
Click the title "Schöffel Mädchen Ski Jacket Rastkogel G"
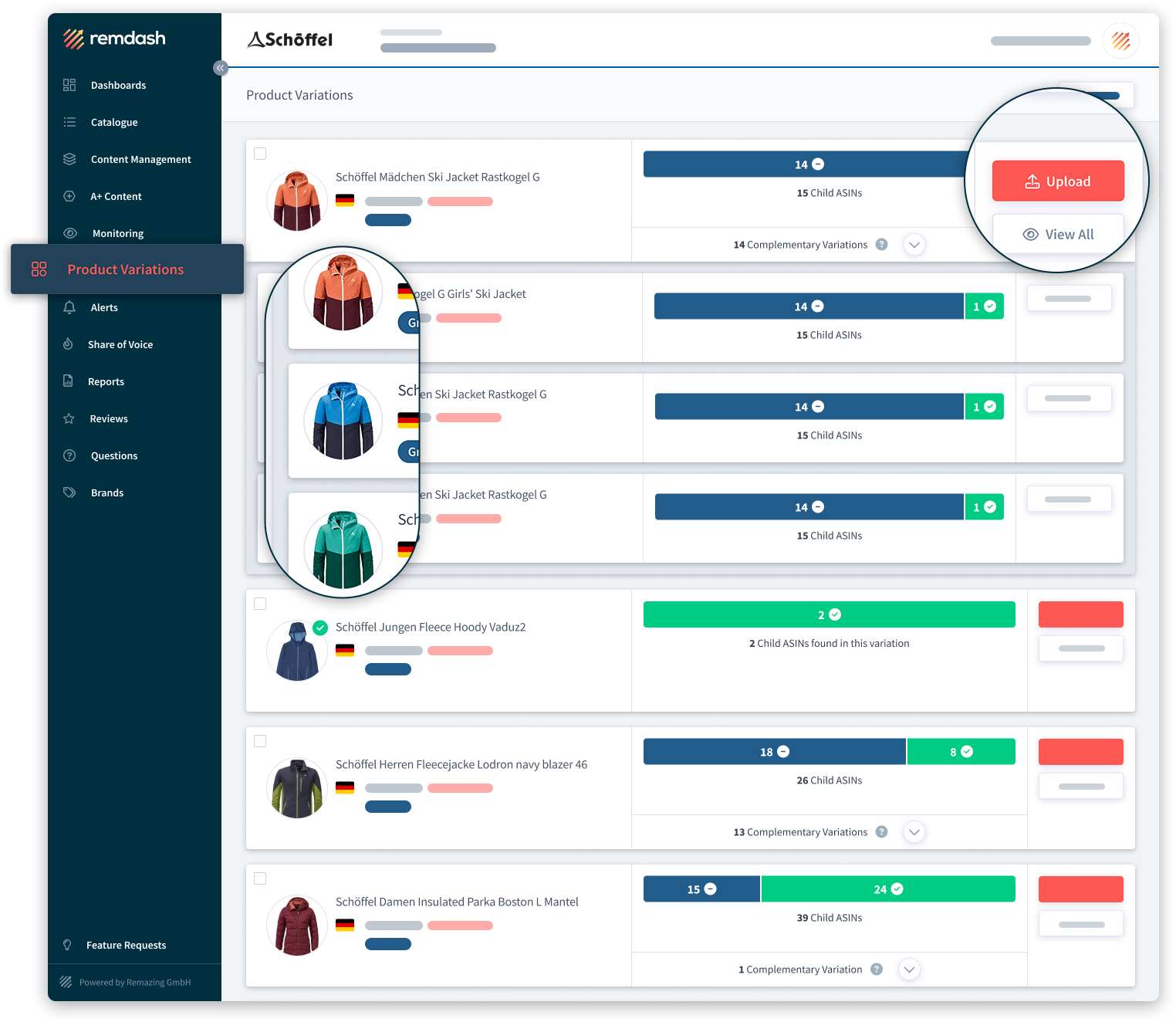[438, 178]
